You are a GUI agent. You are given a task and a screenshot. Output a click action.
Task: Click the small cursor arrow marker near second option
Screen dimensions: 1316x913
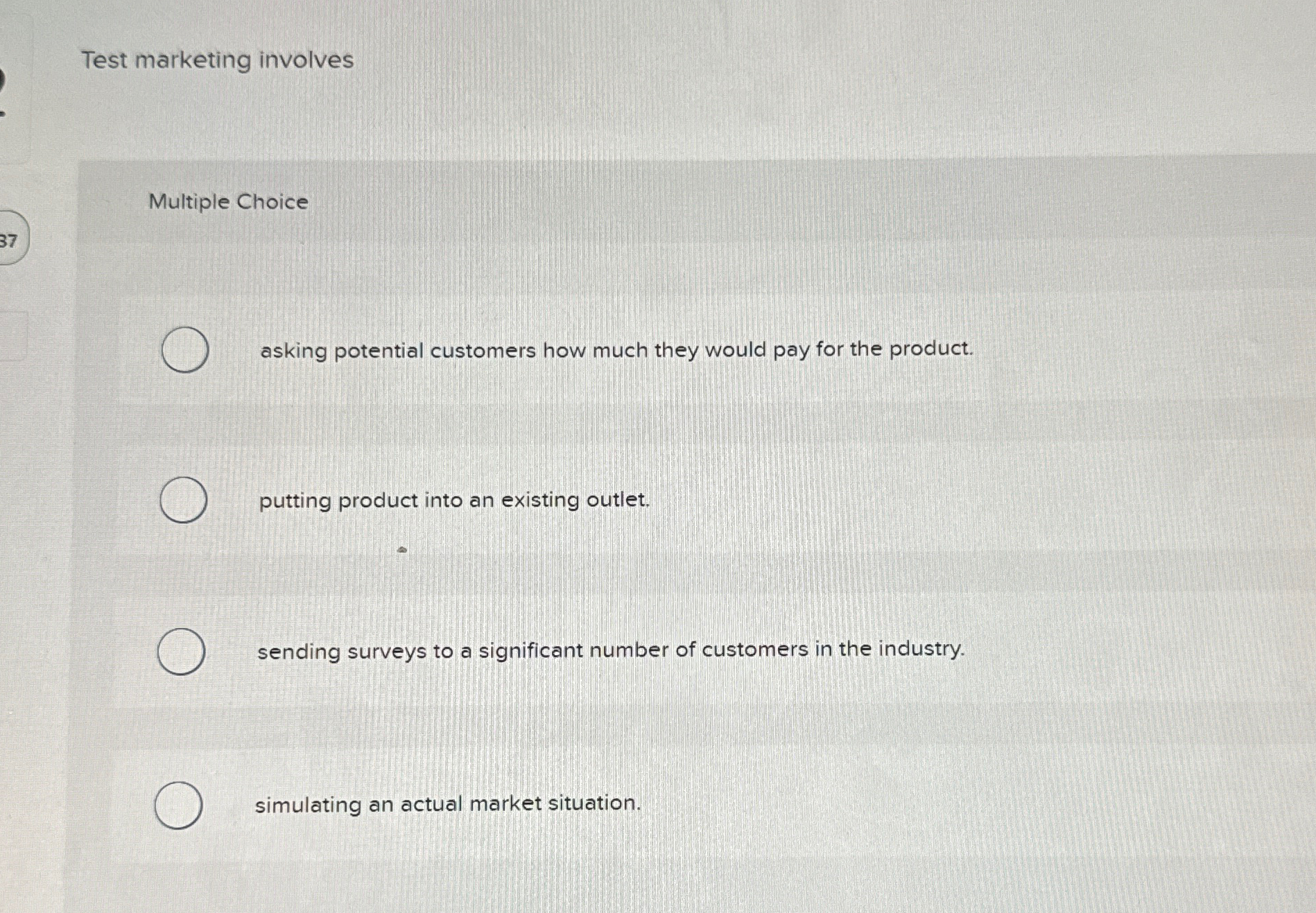pyautogui.click(x=403, y=549)
